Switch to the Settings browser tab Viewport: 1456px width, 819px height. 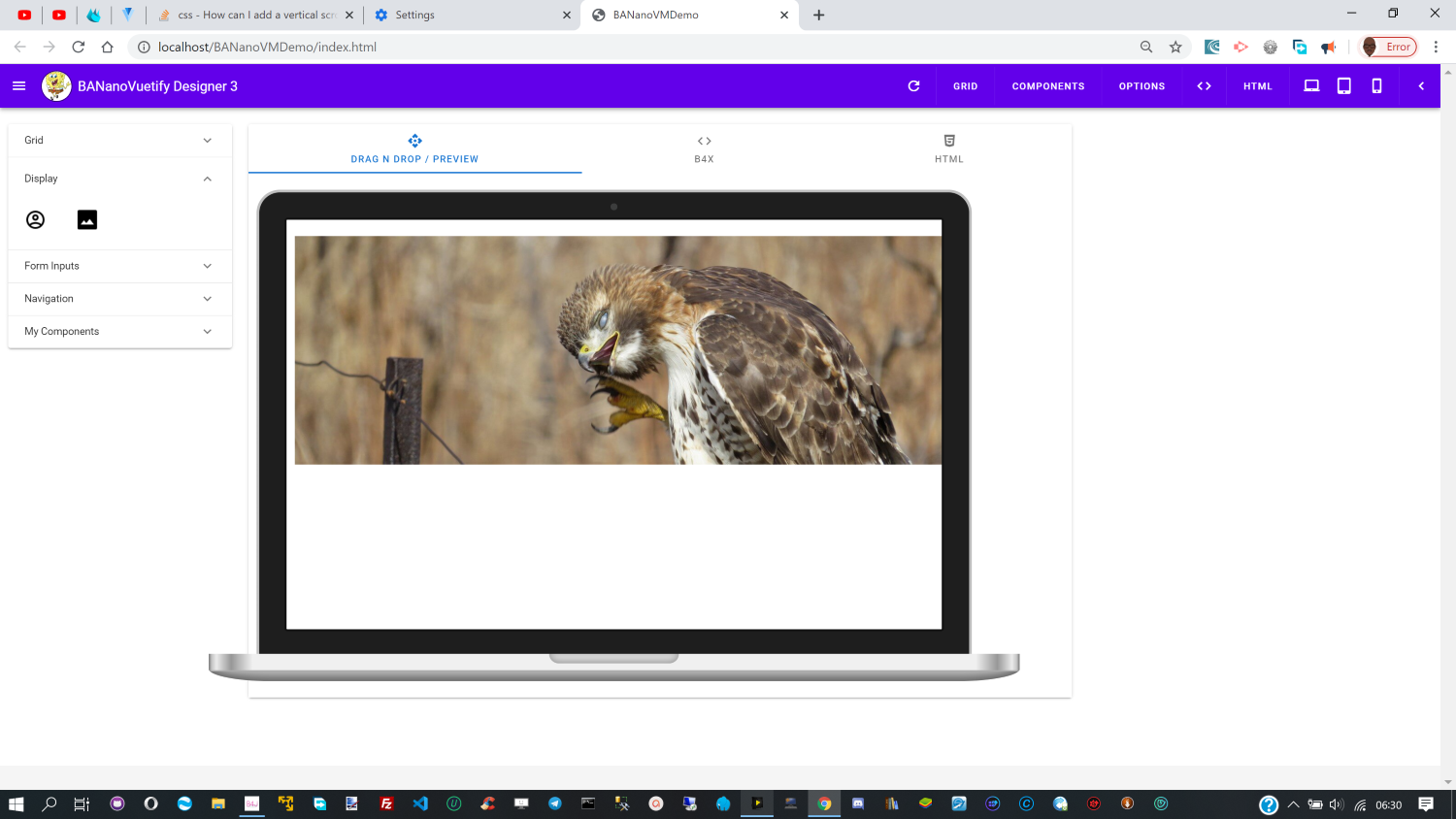tap(473, 16)
